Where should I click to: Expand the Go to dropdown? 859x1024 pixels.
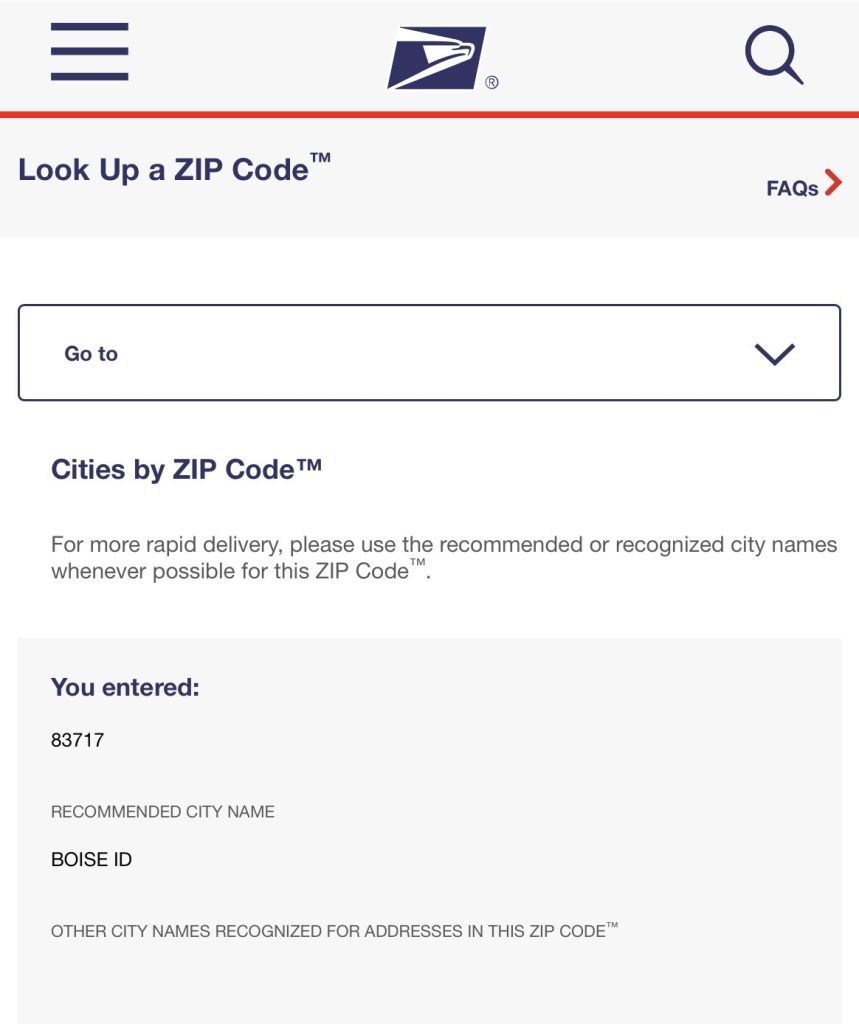click(x=430, y=352)
